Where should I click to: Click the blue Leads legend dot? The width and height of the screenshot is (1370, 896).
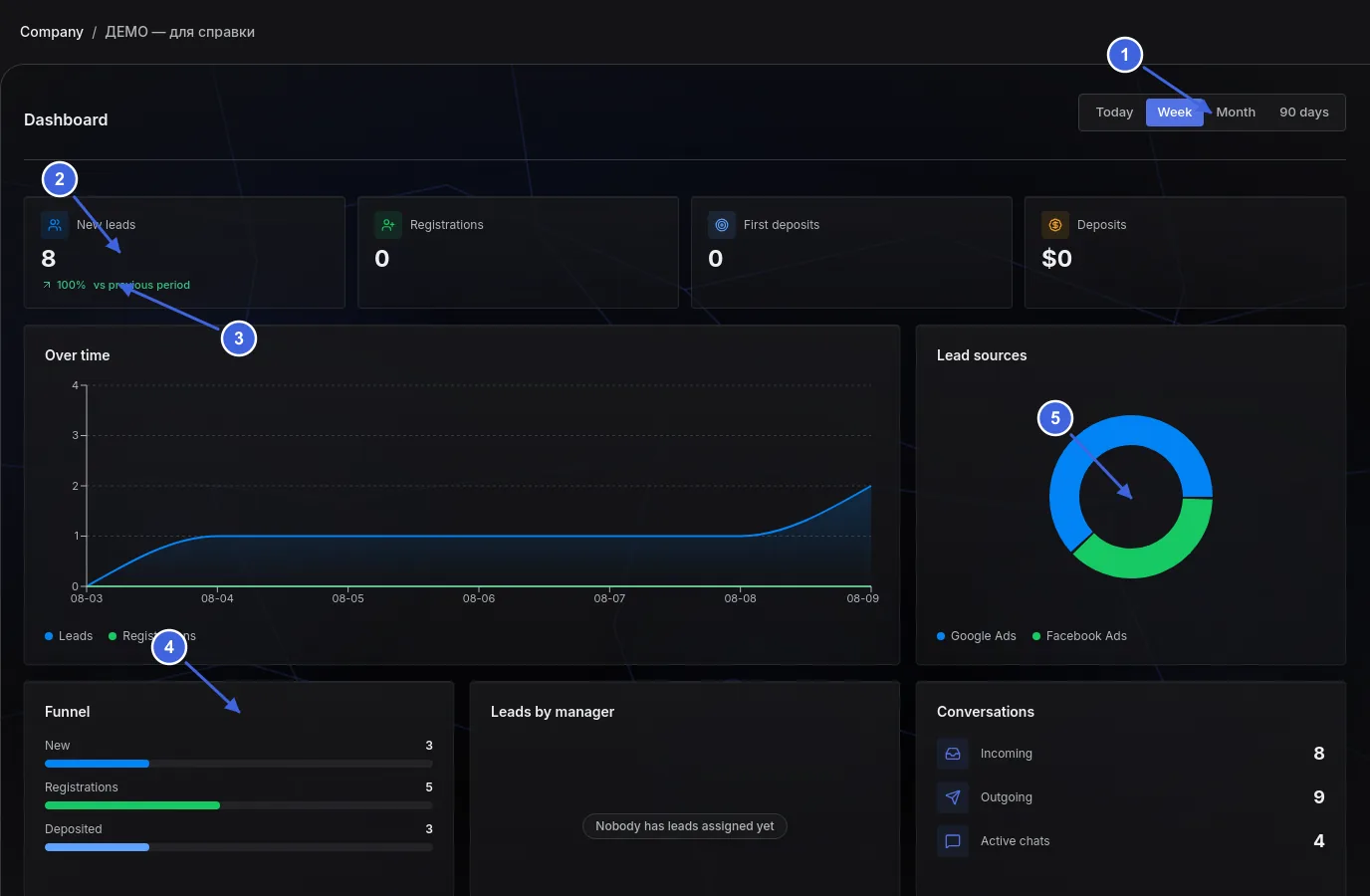[x=49, y=636]
